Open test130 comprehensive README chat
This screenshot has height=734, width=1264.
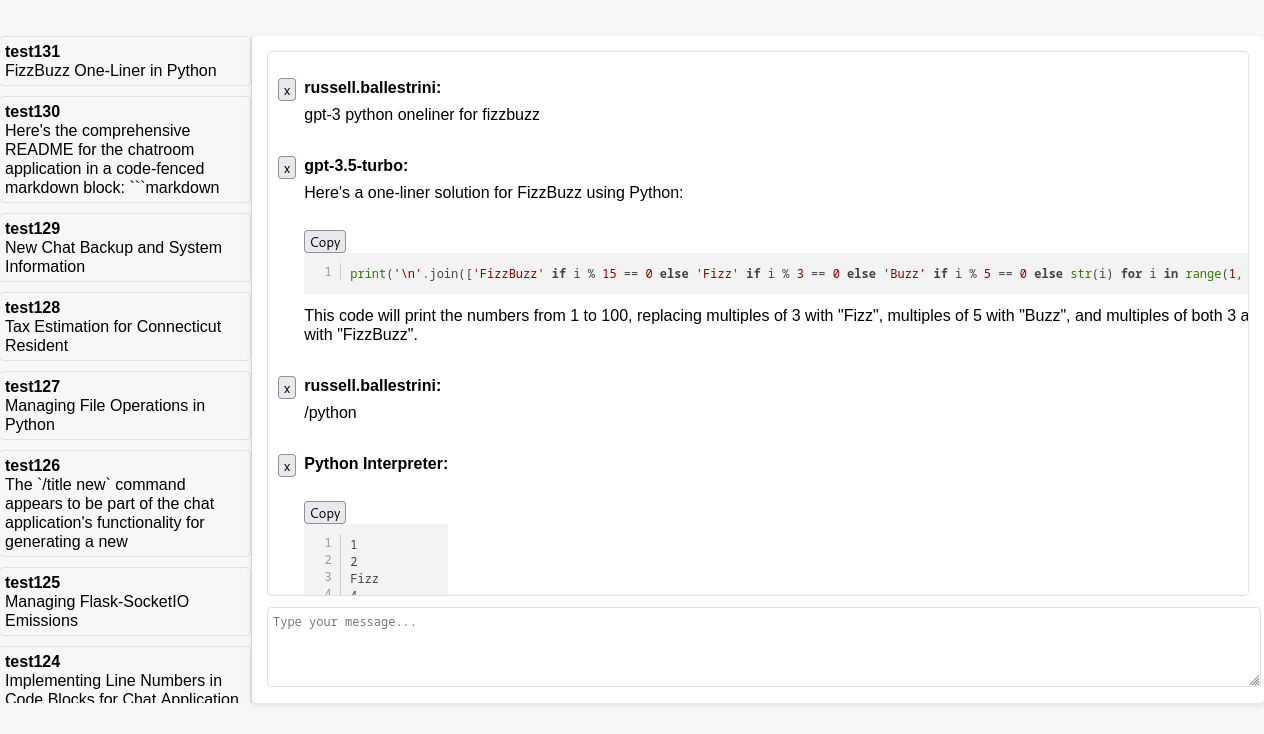point(125,150)
